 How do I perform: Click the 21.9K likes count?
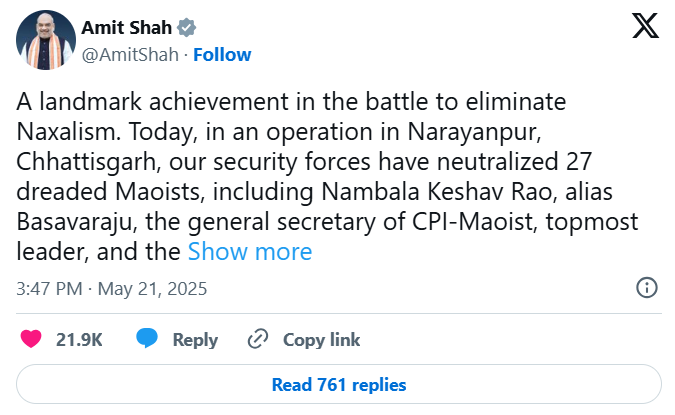(x=79, y=340)
